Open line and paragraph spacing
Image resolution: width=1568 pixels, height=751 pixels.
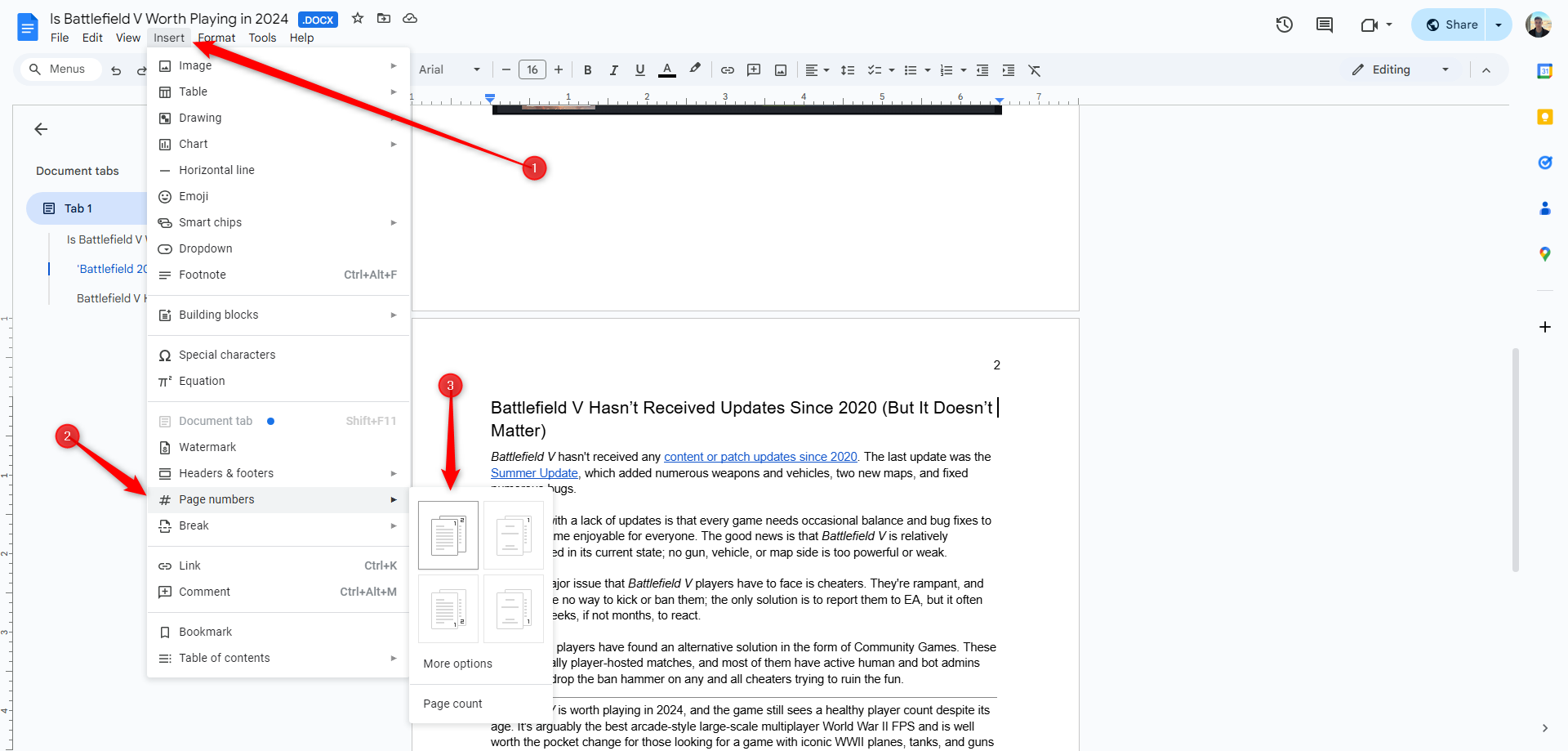click(848, 70)
